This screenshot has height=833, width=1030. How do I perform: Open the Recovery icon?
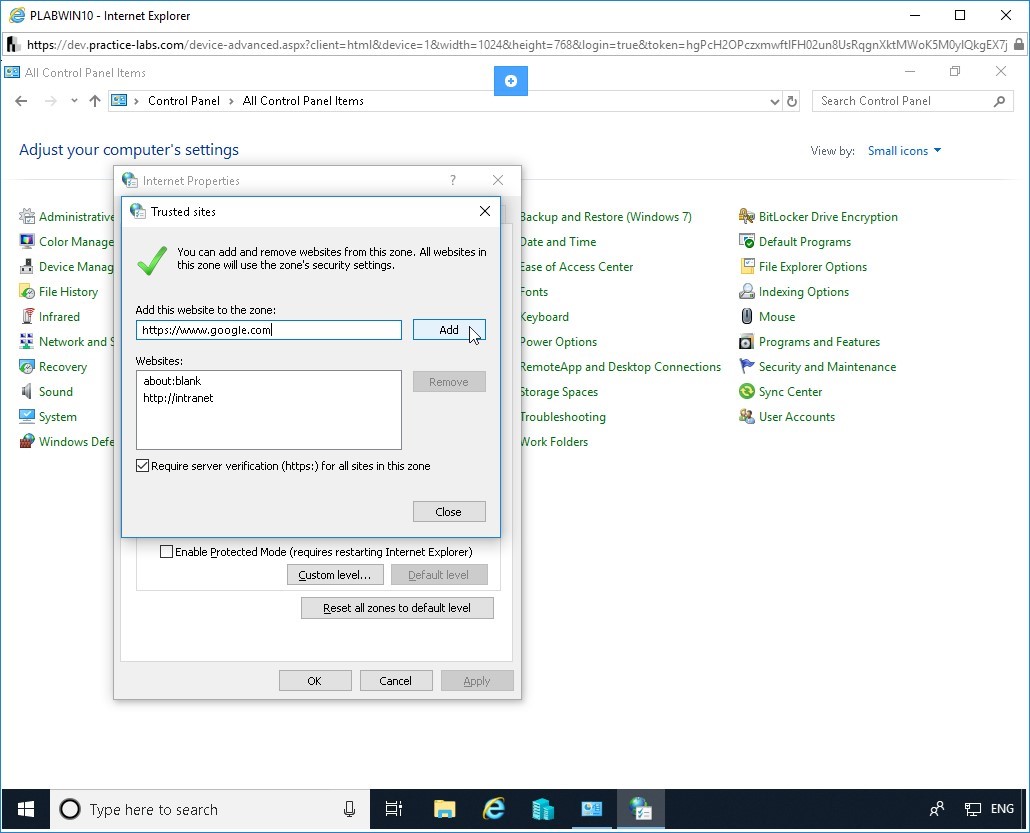point(27,367)
